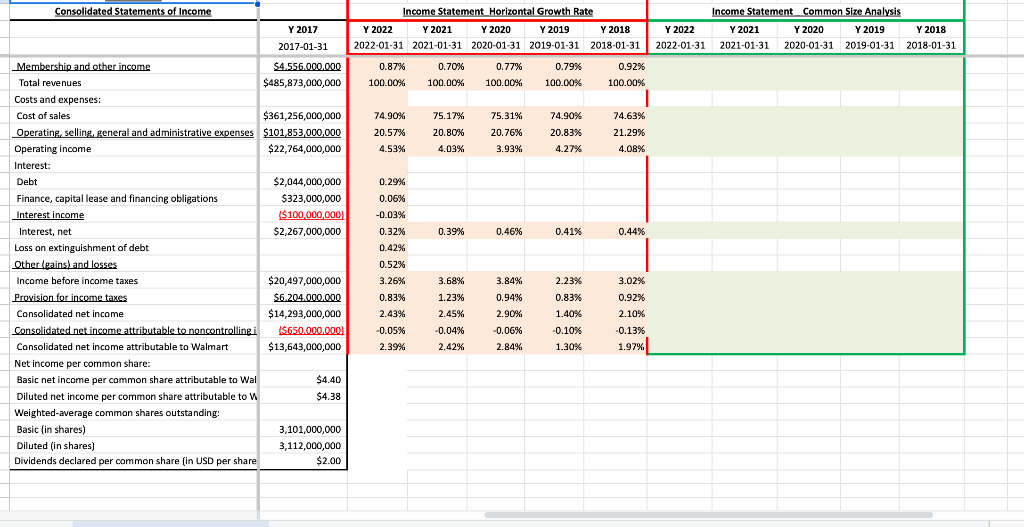Click the $2.00 dividends per share cell
Viewport: 1024px width, 527px height.
(x=304, y=462)
